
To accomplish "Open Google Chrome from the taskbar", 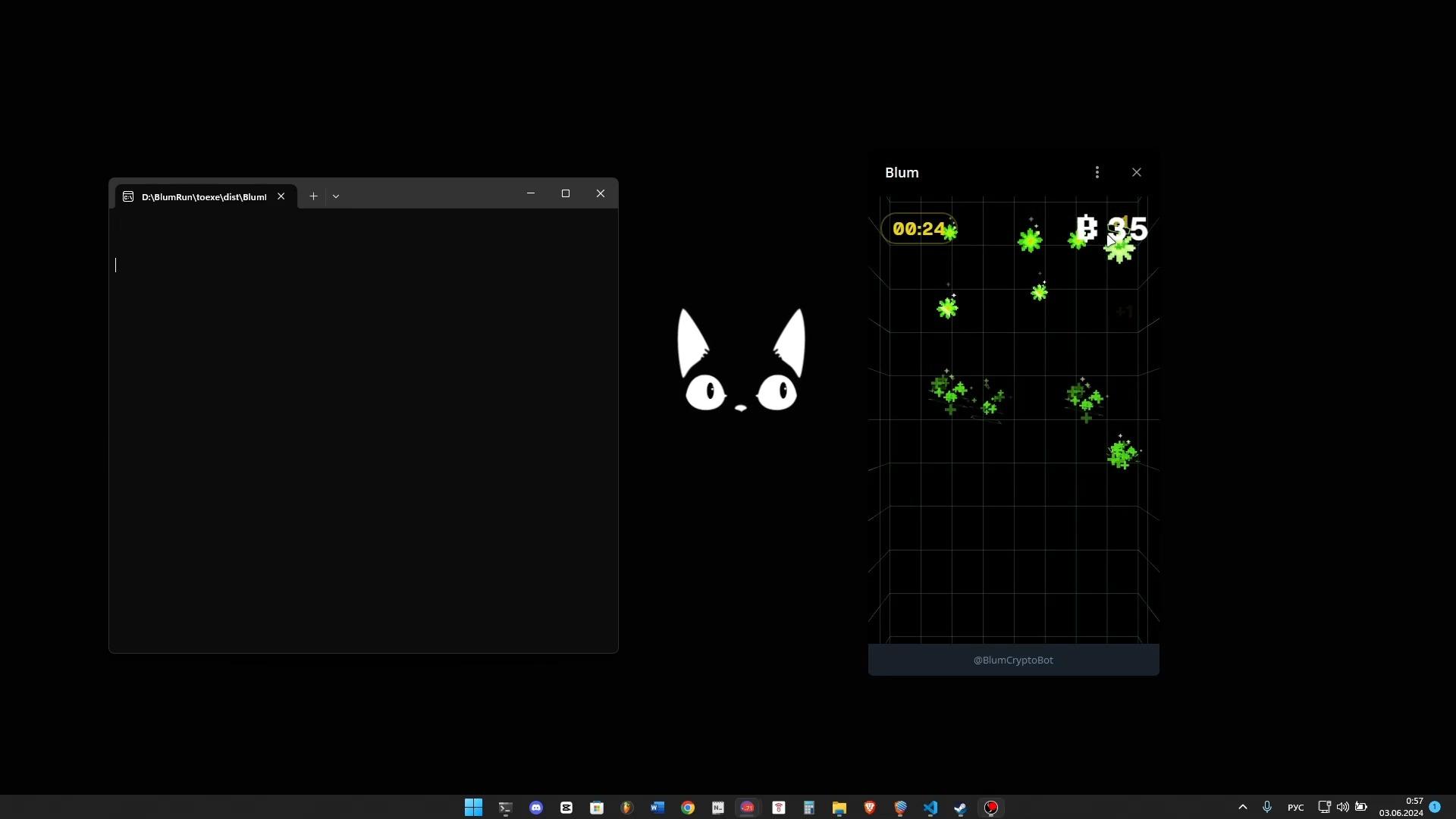I will [688, 808].
